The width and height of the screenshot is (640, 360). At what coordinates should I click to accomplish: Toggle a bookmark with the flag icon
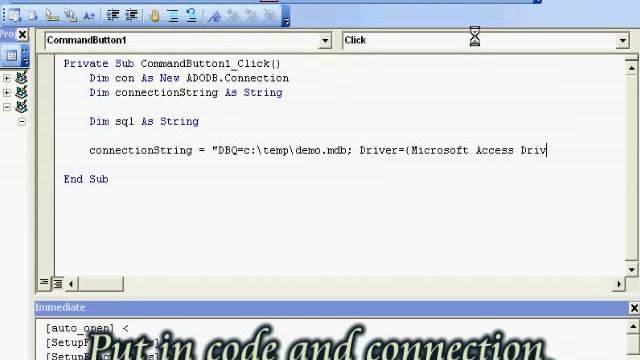pos(214,16)
